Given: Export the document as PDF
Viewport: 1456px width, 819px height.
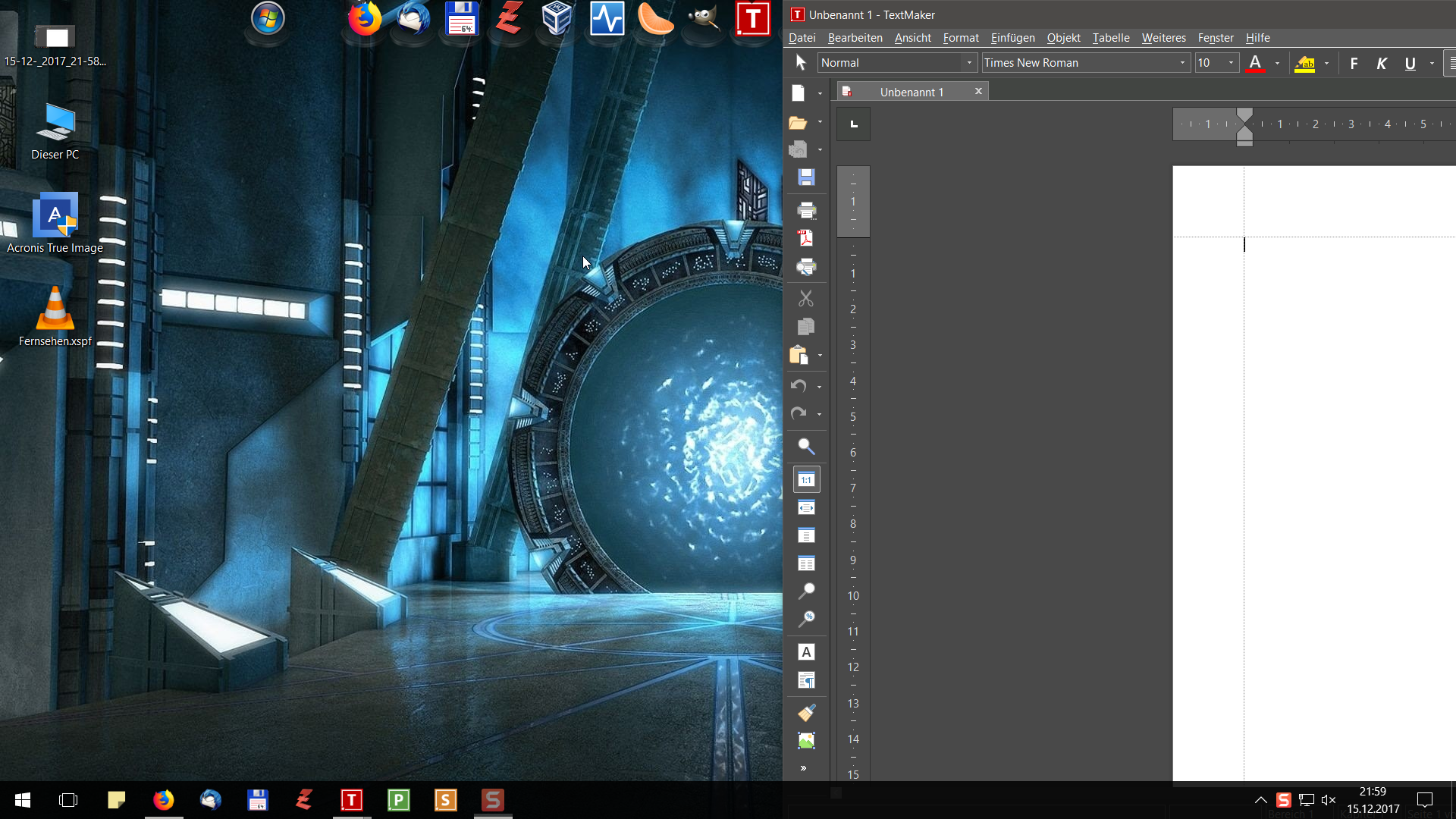Looking at the screenshot, I should pos(806,238).
